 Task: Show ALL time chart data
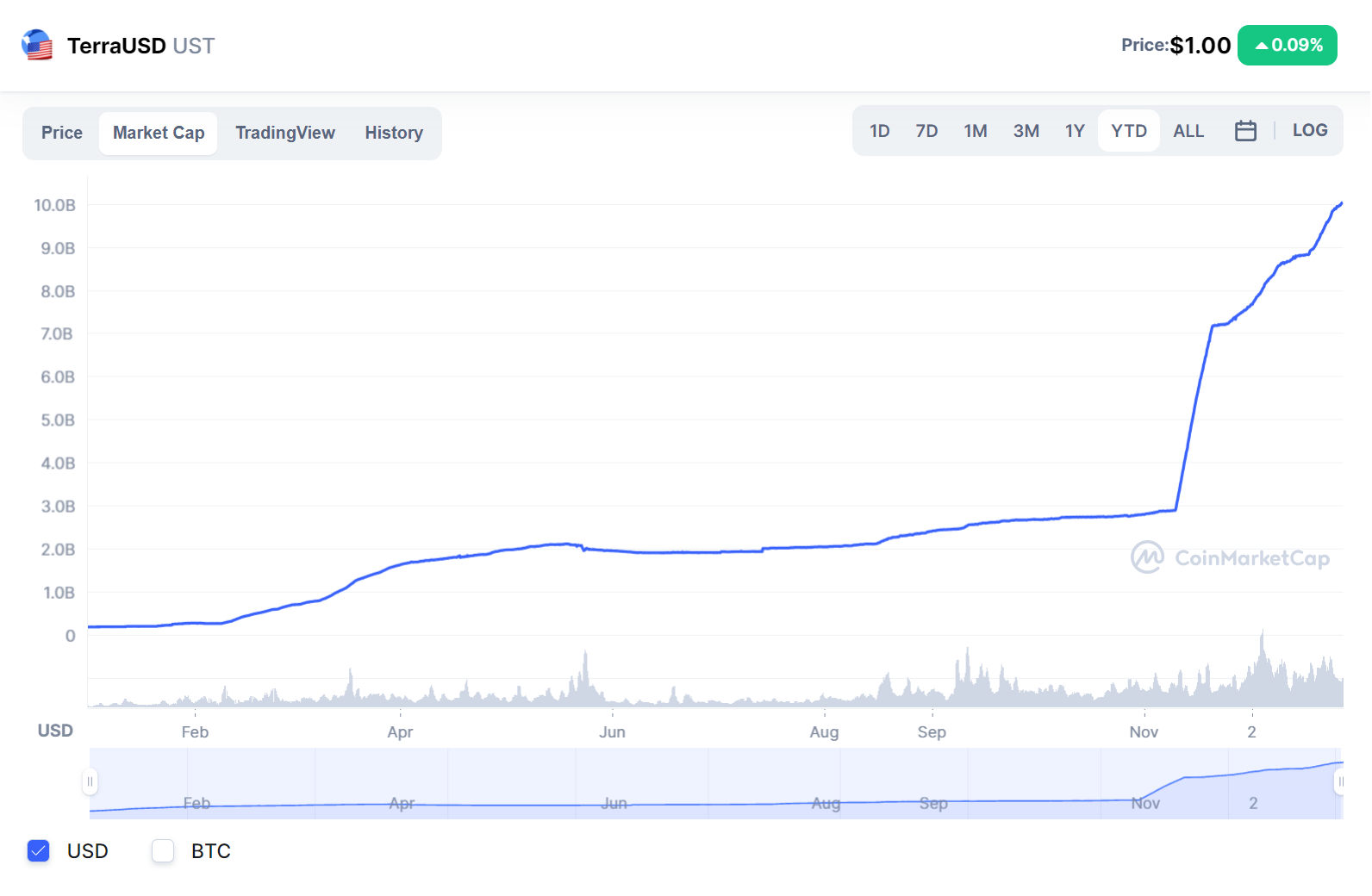coord(1188,131)
